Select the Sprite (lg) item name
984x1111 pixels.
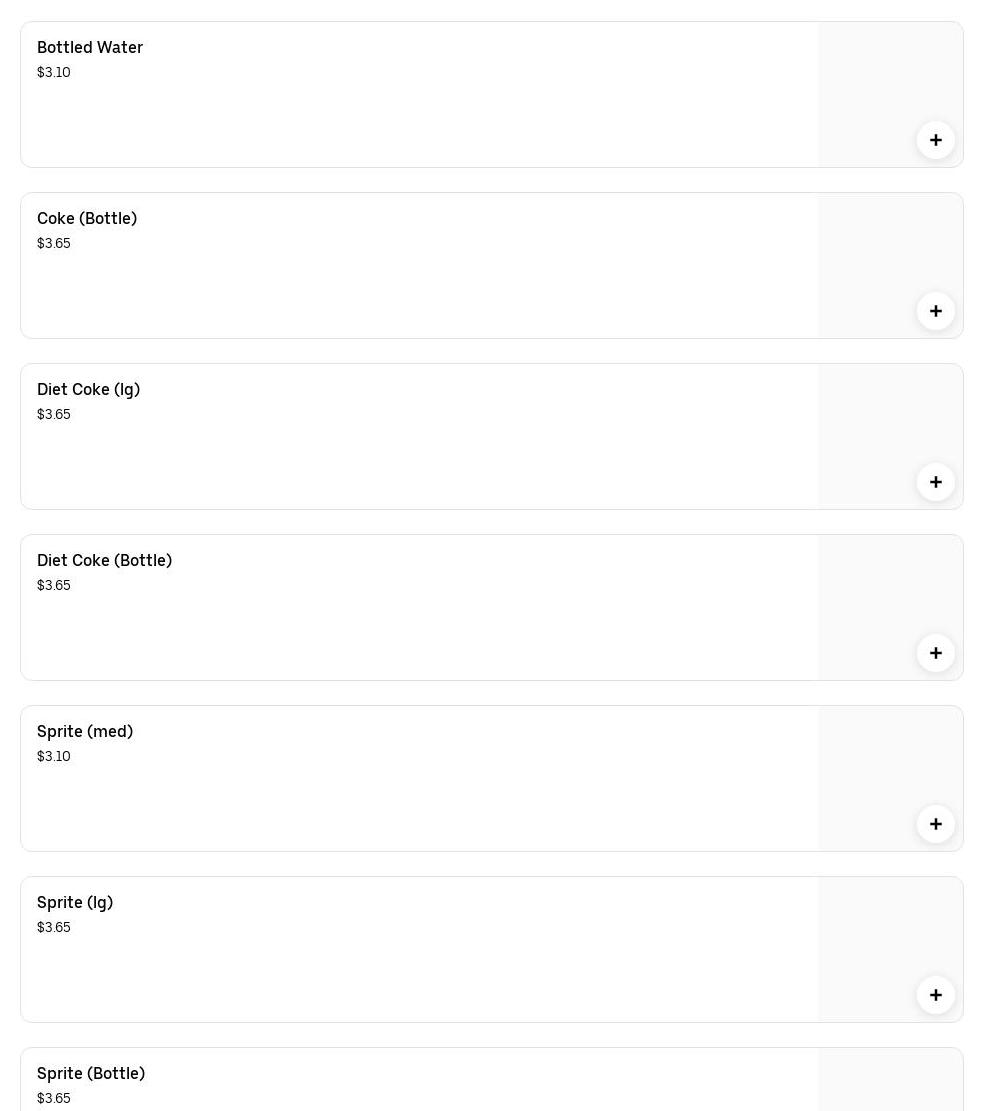75,903
